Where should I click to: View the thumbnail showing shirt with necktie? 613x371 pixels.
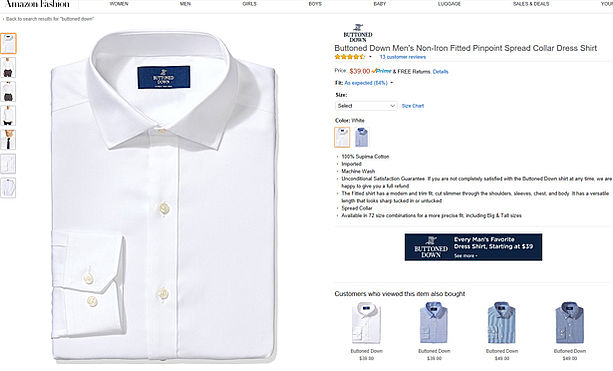(x=8, y=140)
